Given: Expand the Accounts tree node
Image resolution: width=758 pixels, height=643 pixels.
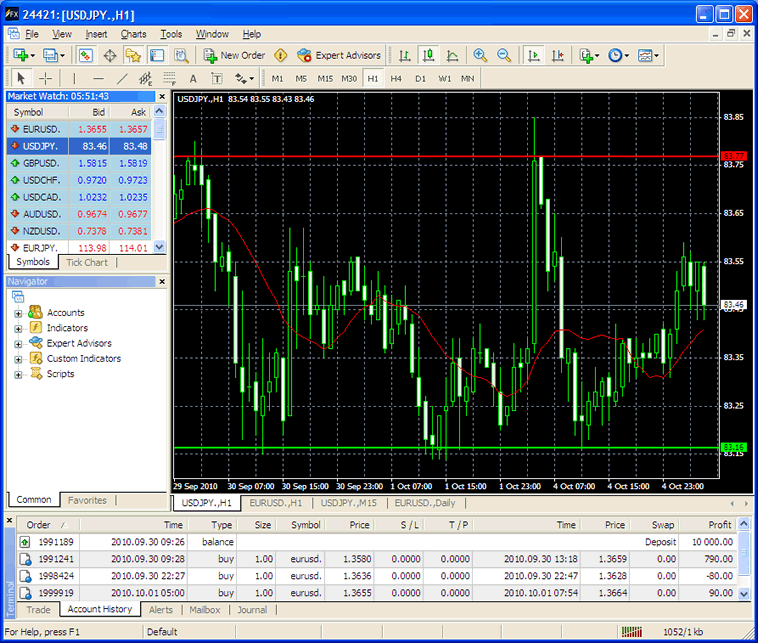Looking at the screenshot, I should pyautogui.click(x=18, y=313).
